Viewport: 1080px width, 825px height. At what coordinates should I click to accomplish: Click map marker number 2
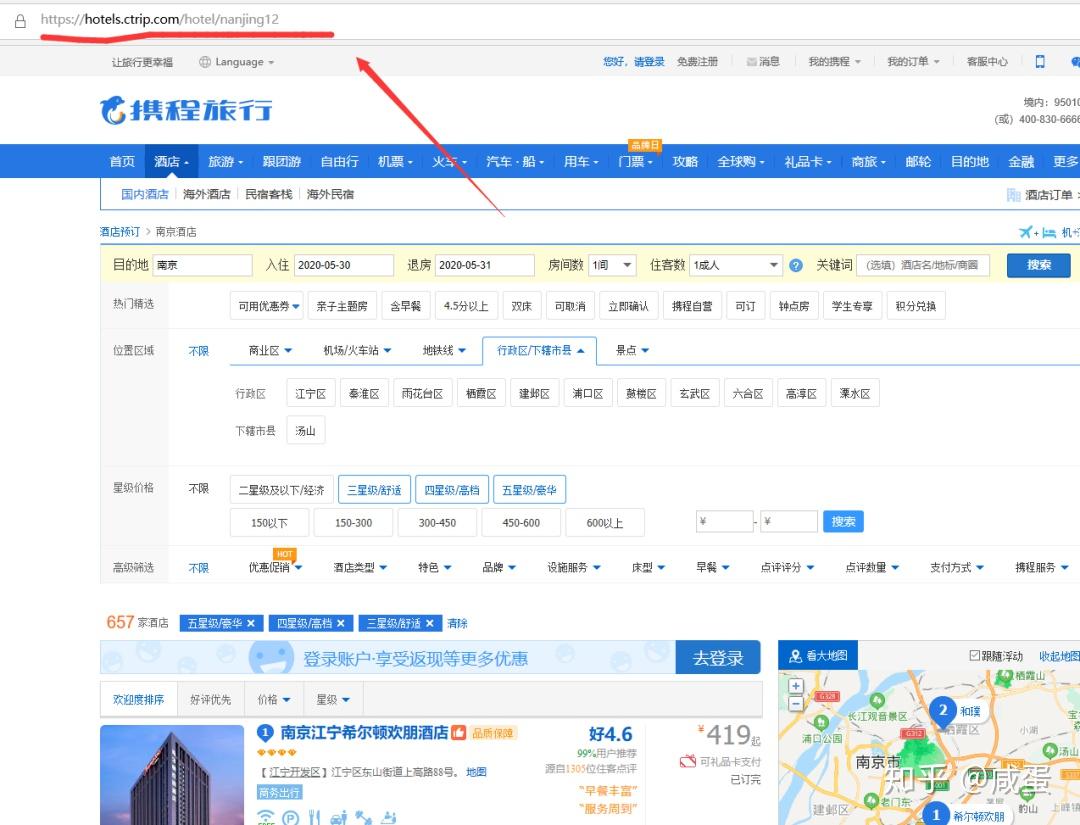coord(943,710)
